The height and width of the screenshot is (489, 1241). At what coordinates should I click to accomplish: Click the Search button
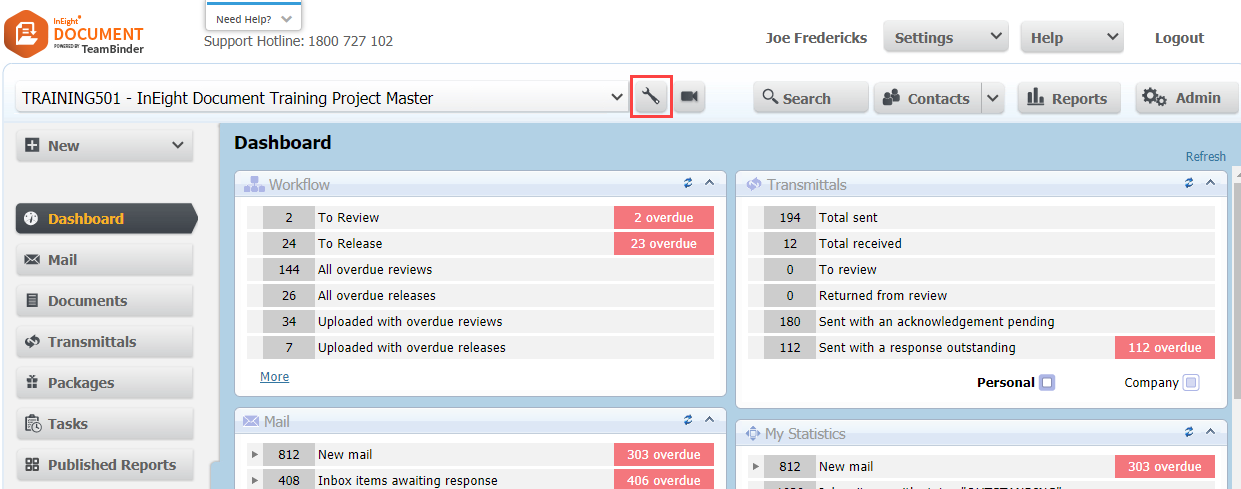pos(811,98)
